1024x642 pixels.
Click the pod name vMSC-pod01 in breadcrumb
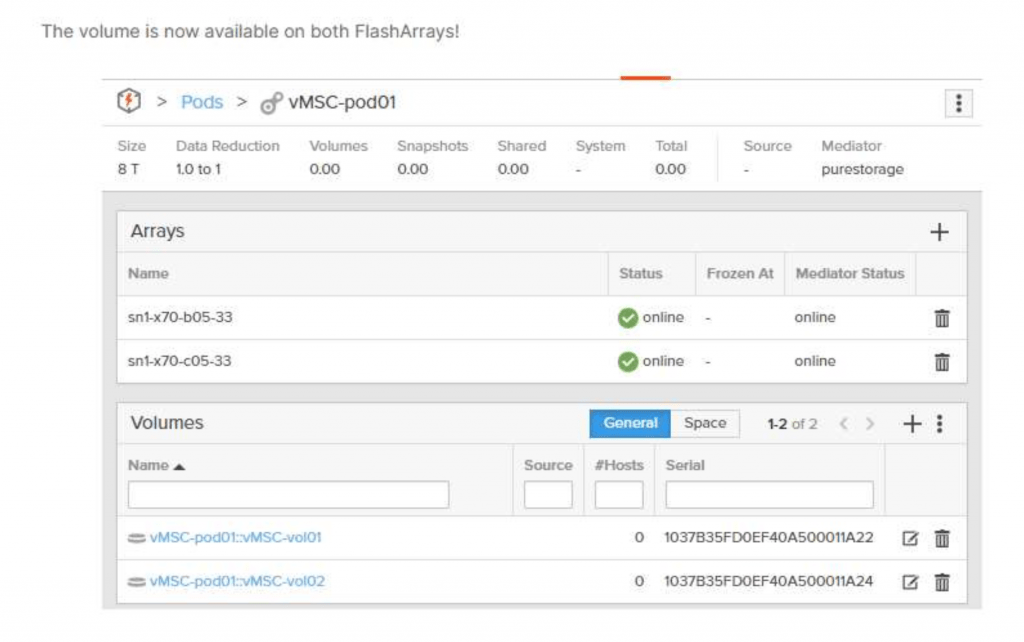click(x=342, y=103)
